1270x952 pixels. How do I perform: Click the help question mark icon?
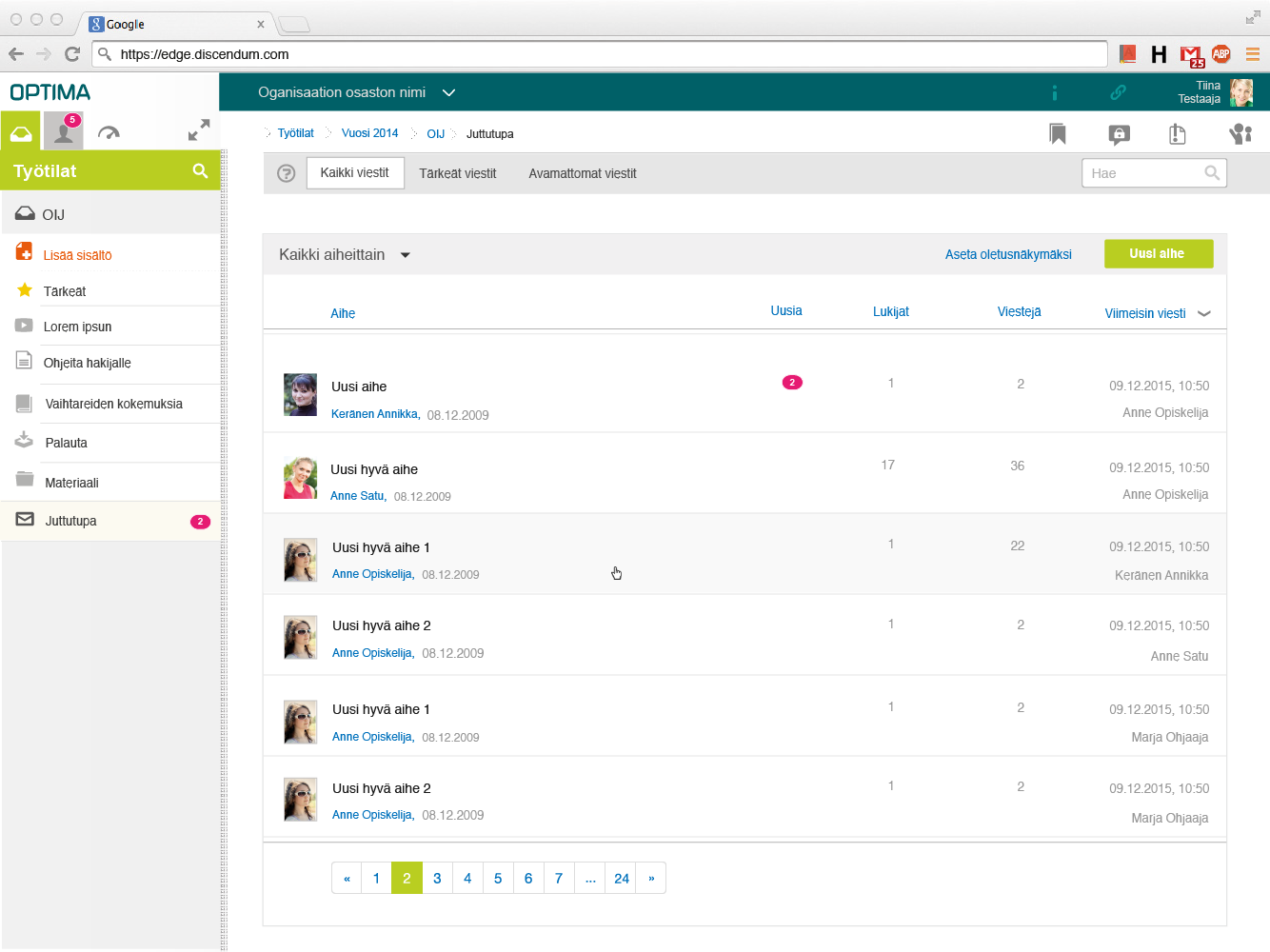286,173
